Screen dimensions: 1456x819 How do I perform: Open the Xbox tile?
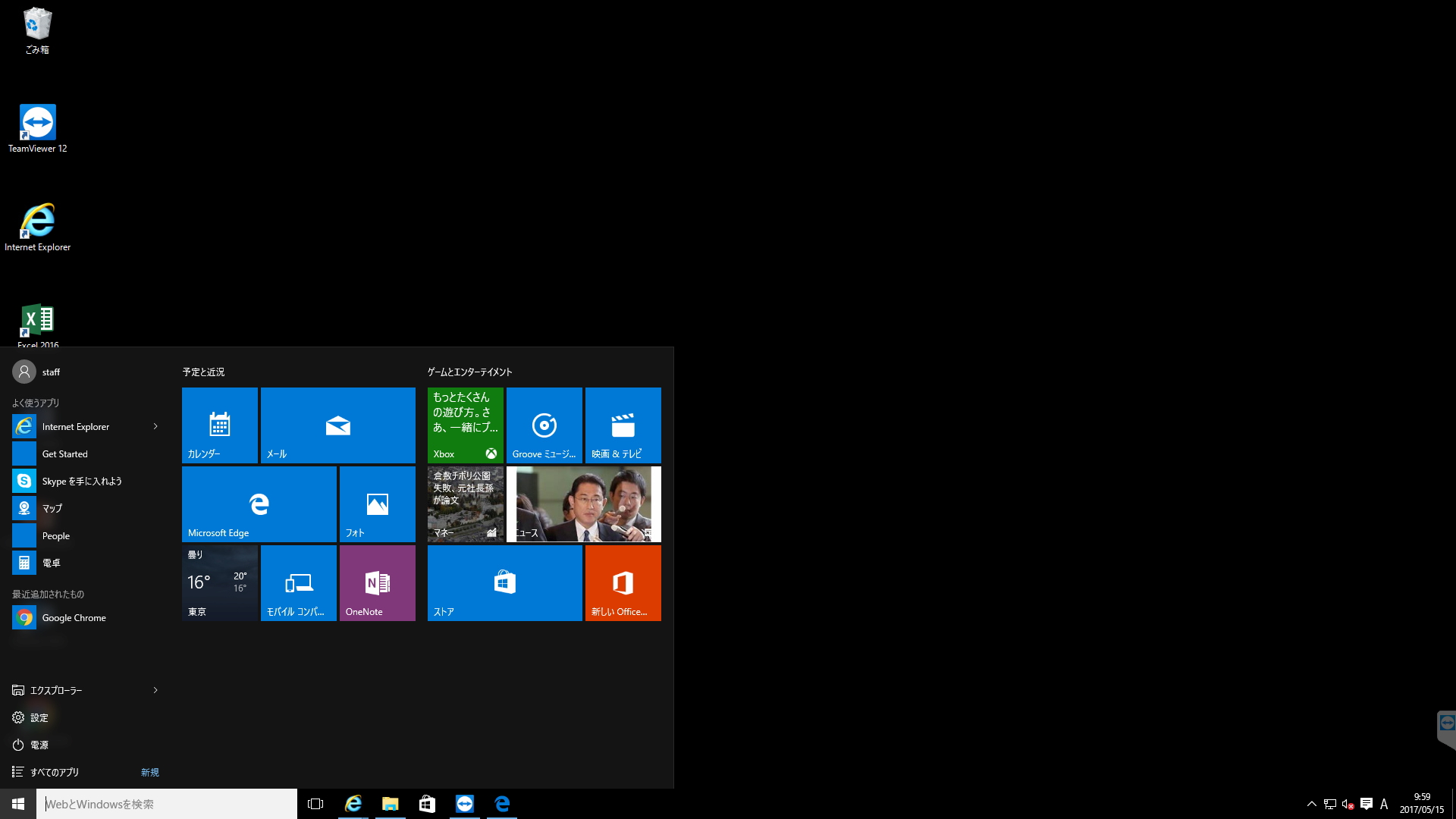pos(466,425)
